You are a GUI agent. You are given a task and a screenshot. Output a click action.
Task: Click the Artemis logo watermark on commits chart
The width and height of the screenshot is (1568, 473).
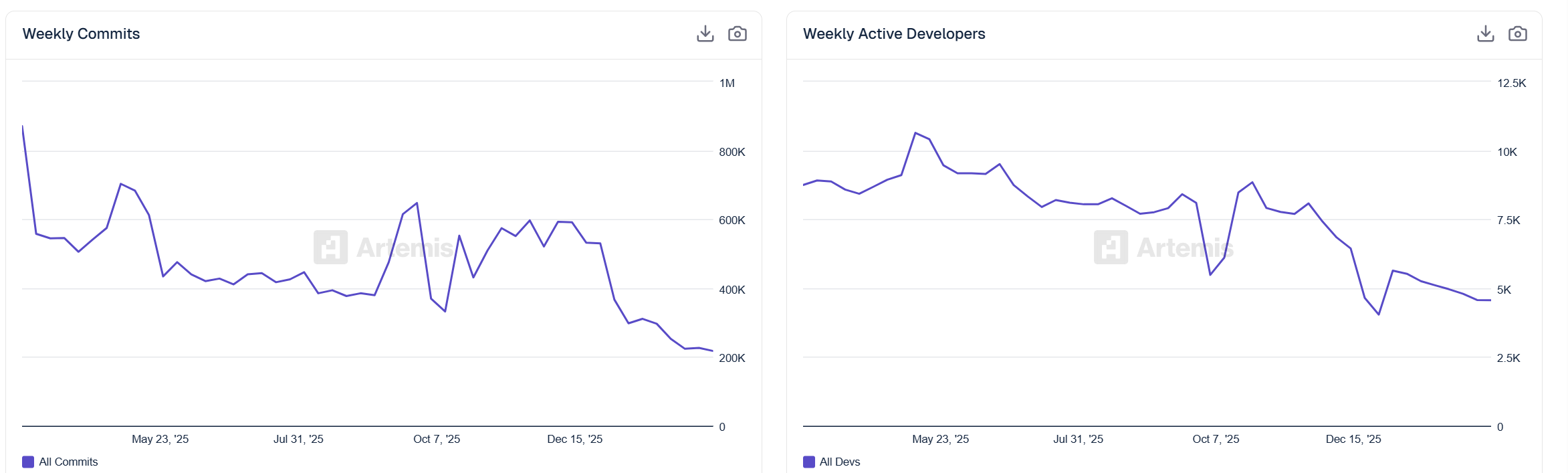coord(331,248)
